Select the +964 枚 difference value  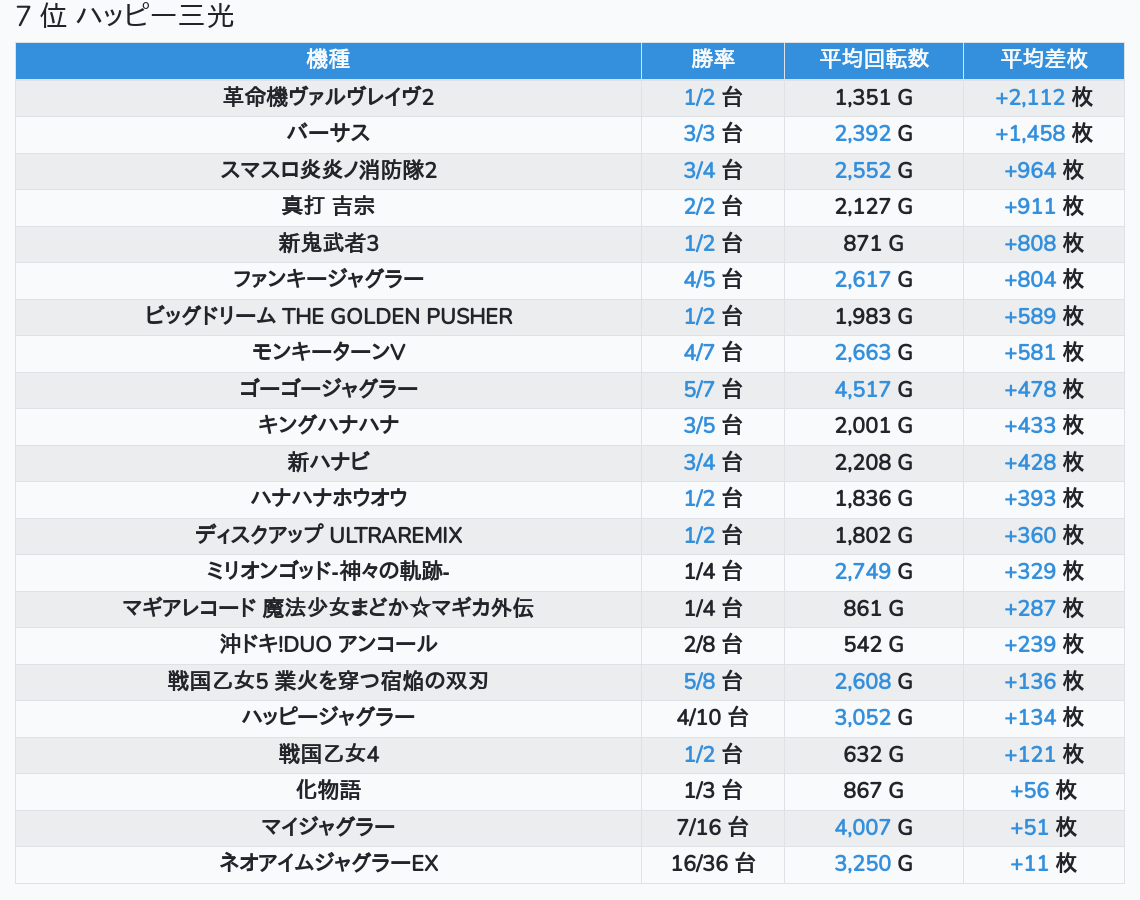pyautogui.click(x=1043, y=171)
